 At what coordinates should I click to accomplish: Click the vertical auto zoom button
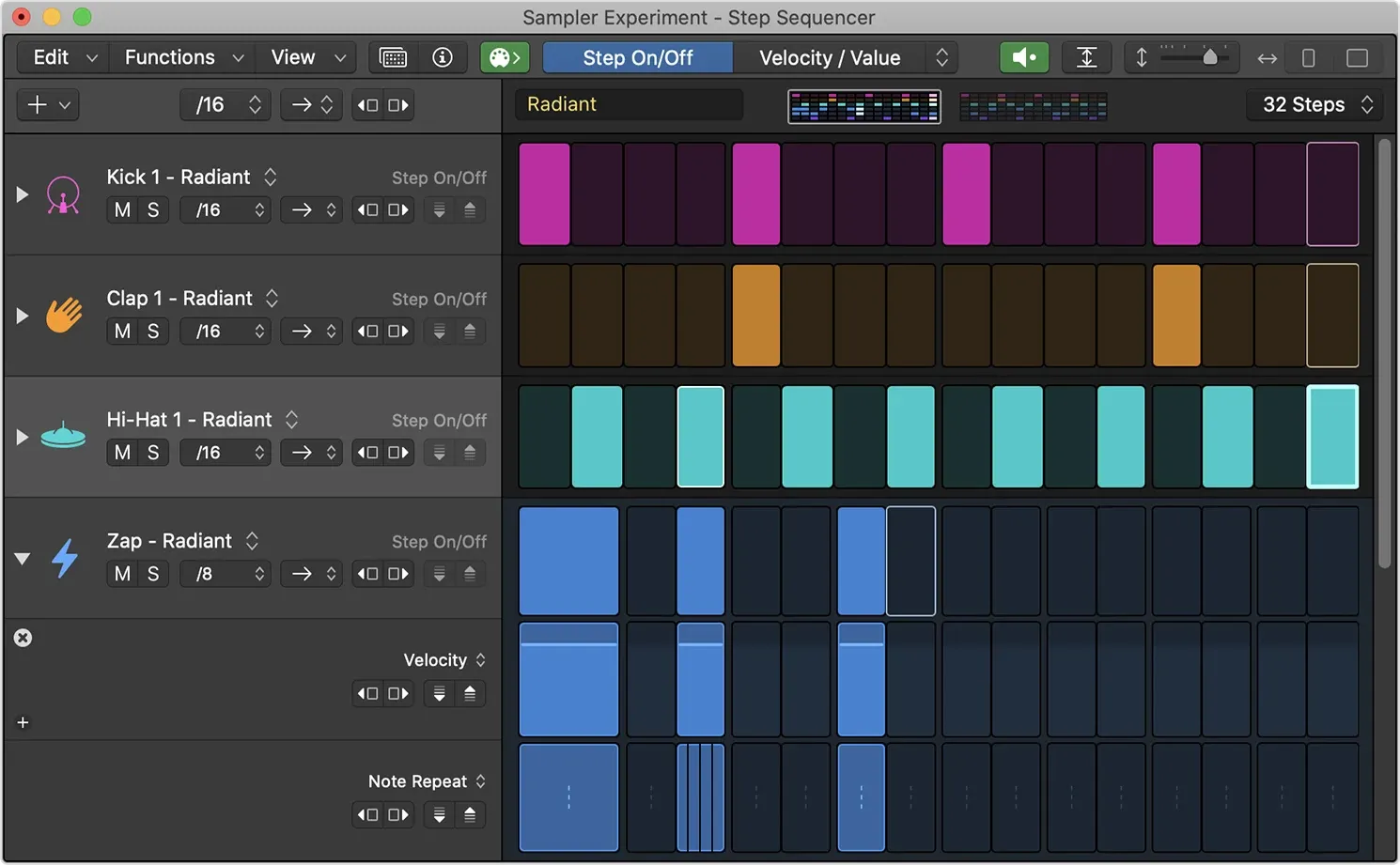coord(1086,58)
